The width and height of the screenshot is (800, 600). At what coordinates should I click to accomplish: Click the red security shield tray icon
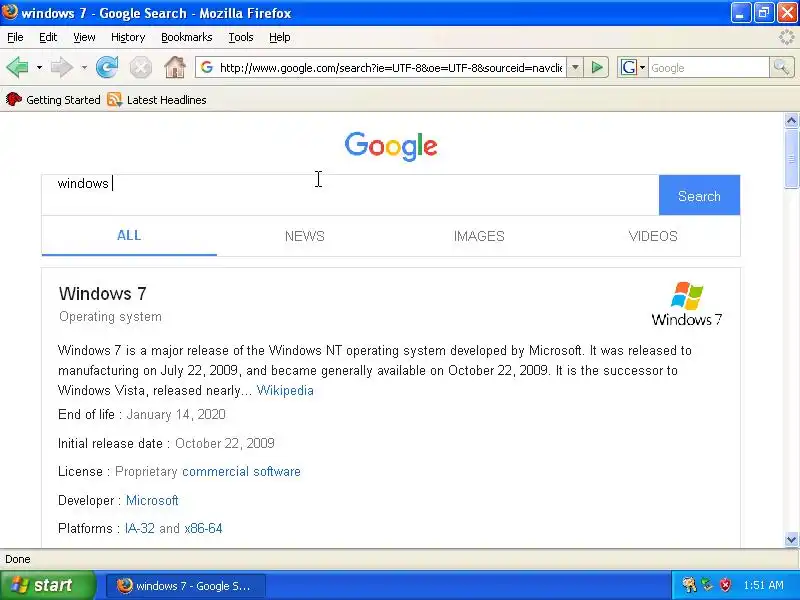(x=725, y=585)
